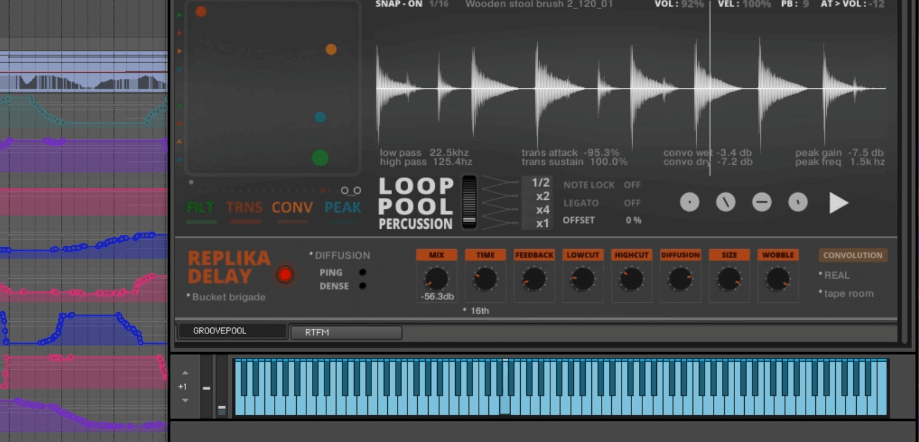Screen dimensions: 919x442
Task: Click the delay DIFFUSION knob
Action: coord(680,279)
